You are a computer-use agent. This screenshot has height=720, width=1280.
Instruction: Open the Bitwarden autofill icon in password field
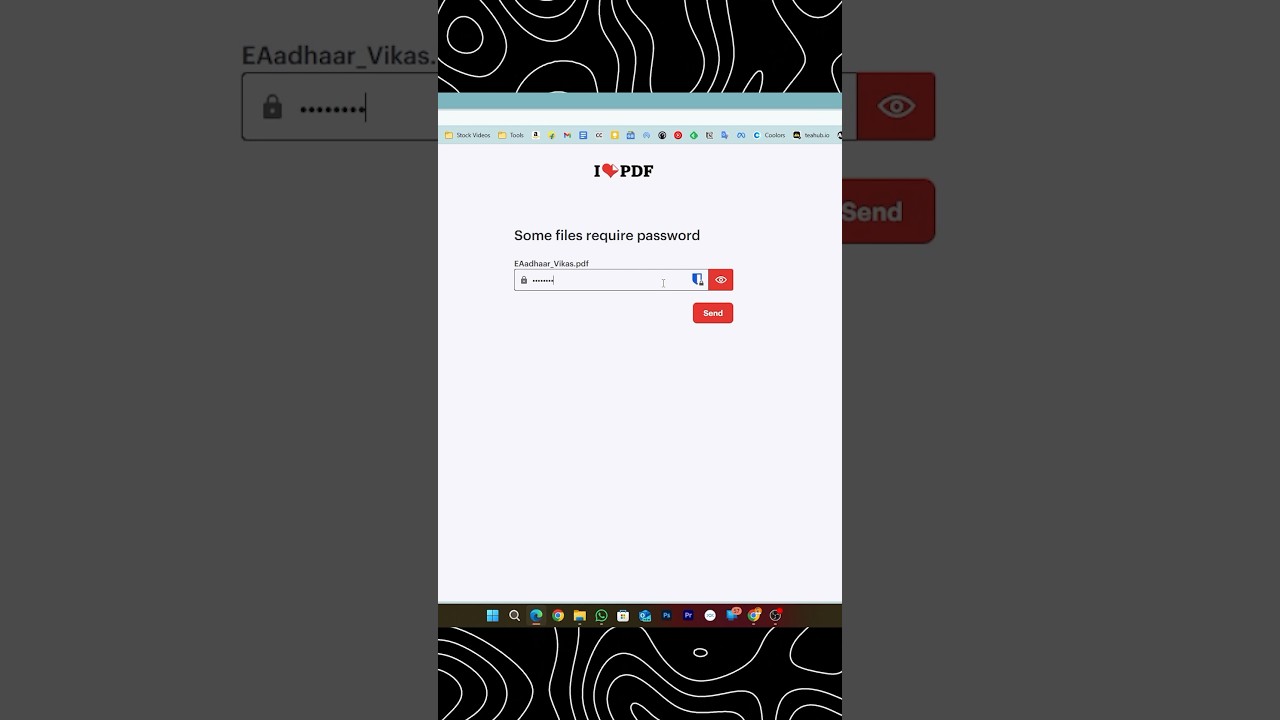697,280
